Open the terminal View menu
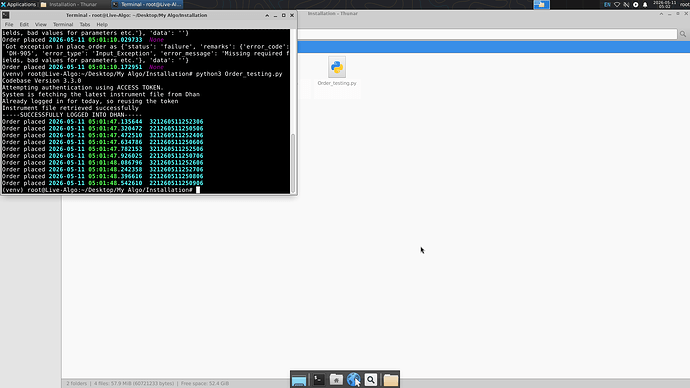The height and width of the screenshot is (388, 690). coord(40,25)
